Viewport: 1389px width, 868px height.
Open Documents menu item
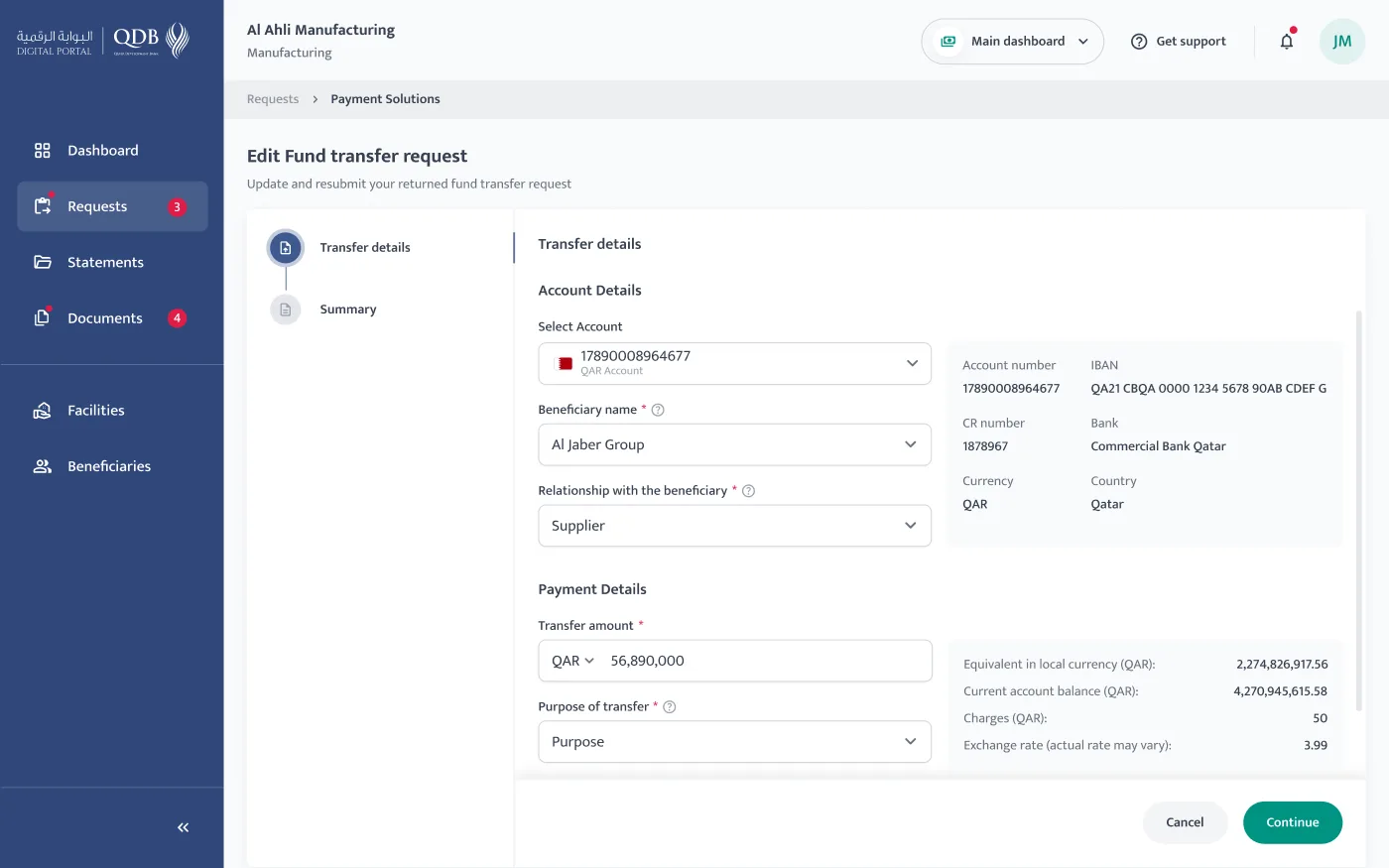click(x=112, y=318)
